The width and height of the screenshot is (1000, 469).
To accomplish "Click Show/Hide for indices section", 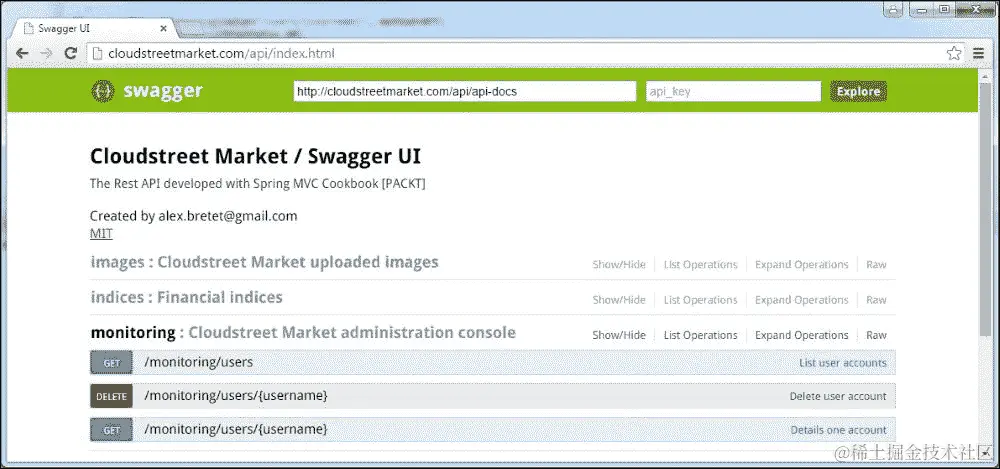I will pyautogui.click(x=619, y=299).
